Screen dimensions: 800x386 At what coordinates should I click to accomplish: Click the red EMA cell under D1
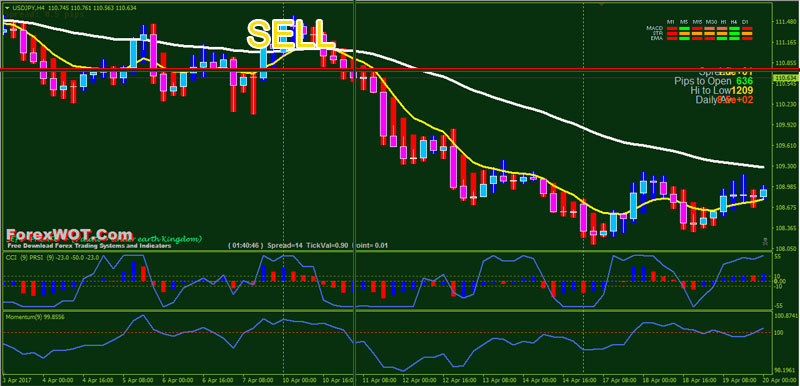pyautogui.click(x=747, y=38)
